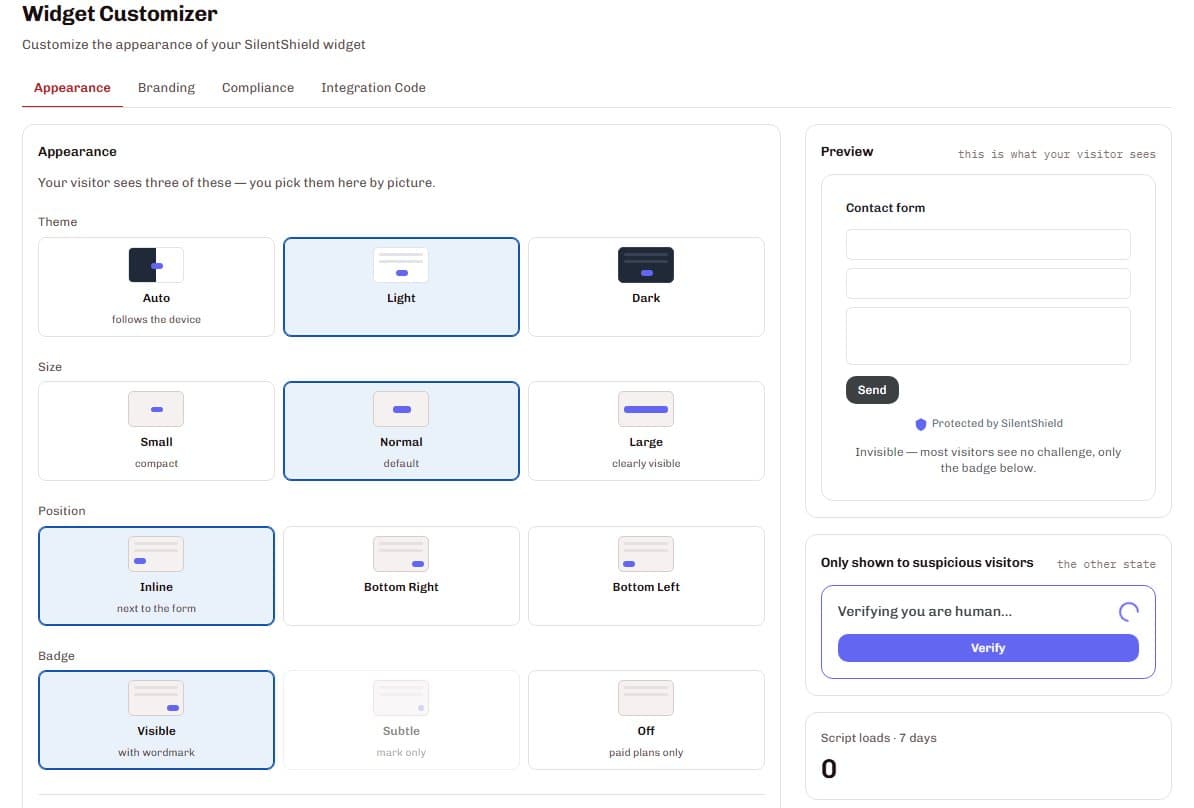
Task: Choose the Inline position option
Action: (x=156, y=576)
